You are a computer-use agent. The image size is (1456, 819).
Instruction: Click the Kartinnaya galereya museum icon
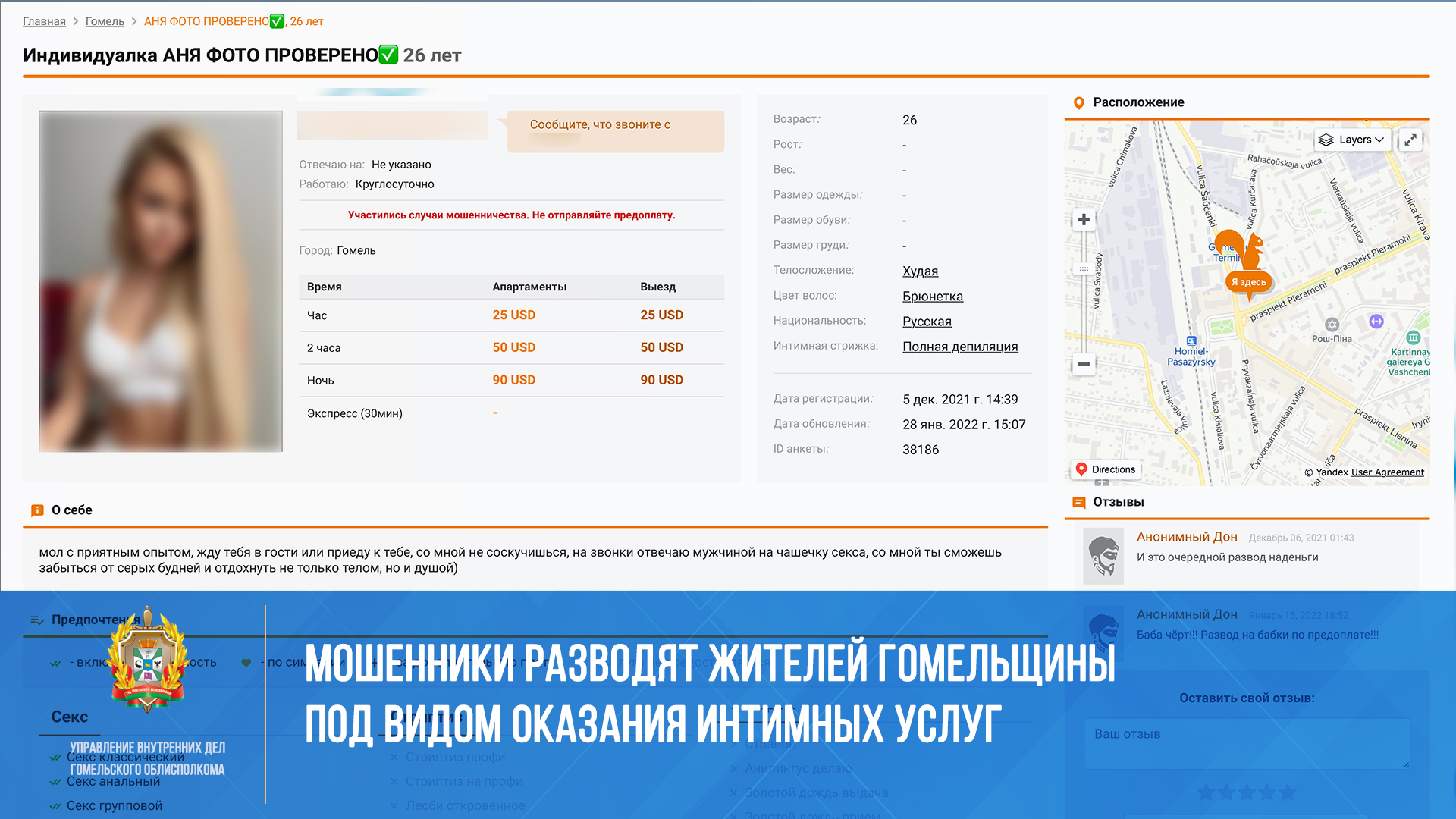1413,337
